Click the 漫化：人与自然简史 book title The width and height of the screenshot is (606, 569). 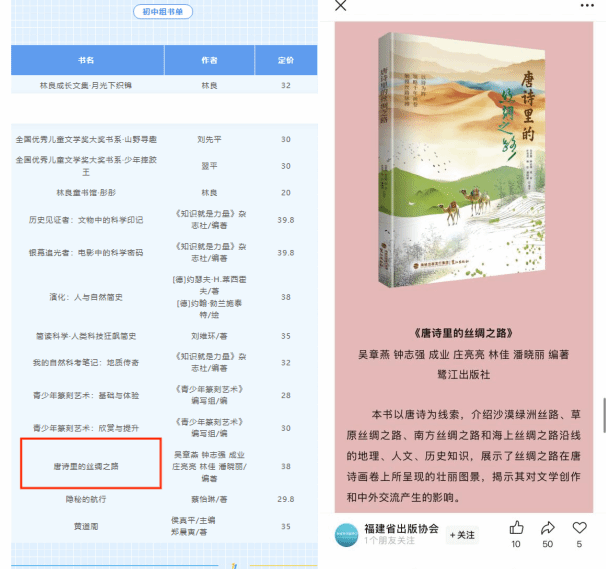(x=86, y=297)
